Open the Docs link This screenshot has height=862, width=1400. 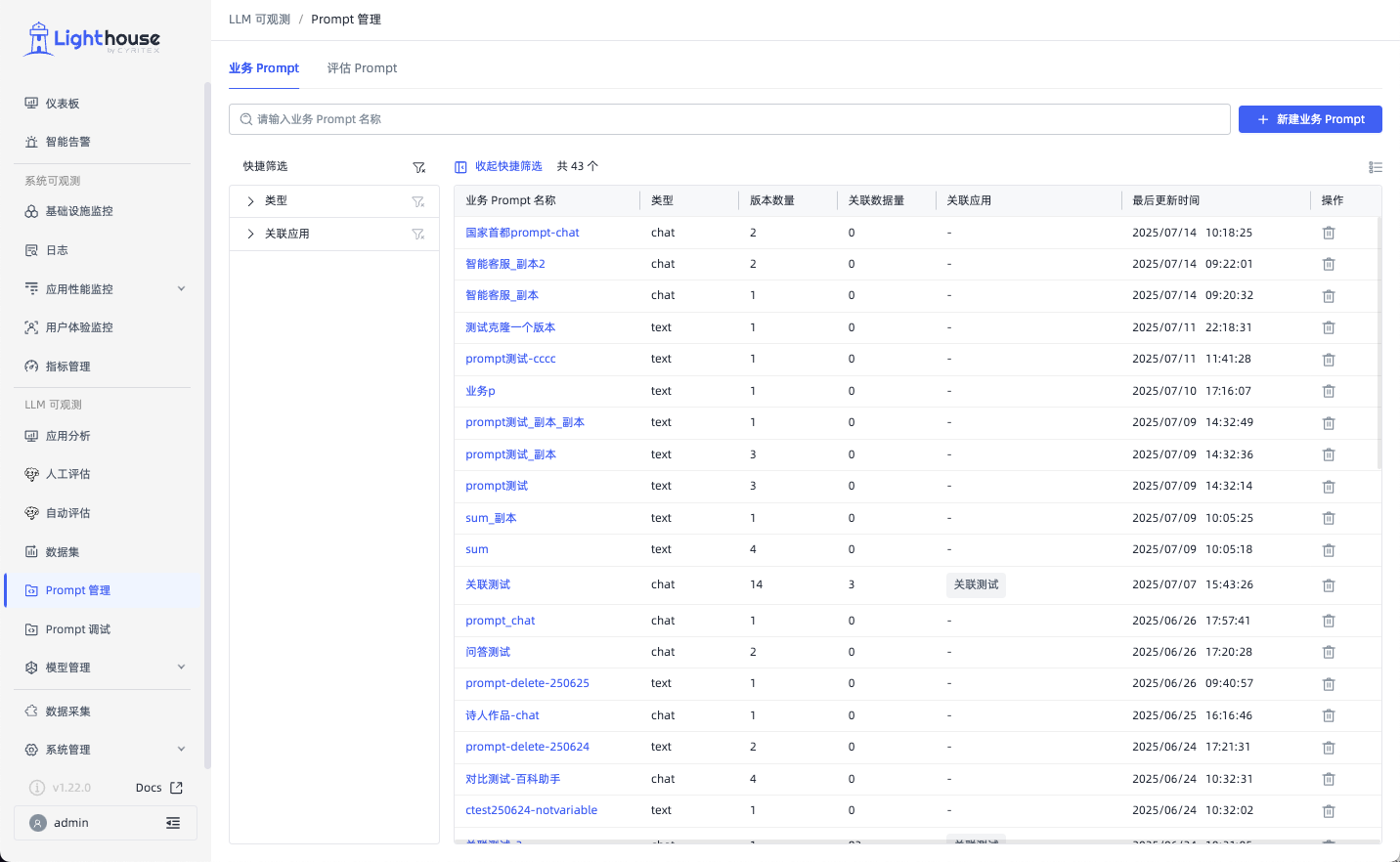pos(159,788)
